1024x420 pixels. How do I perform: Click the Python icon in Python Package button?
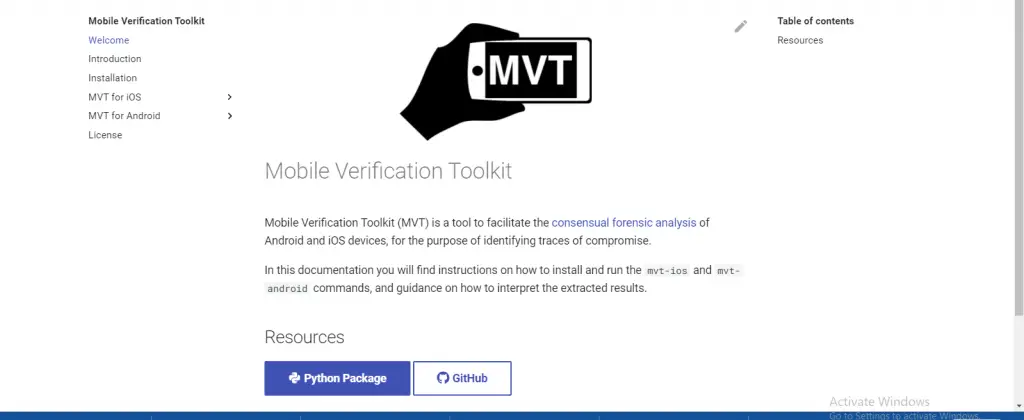point(294,378)
